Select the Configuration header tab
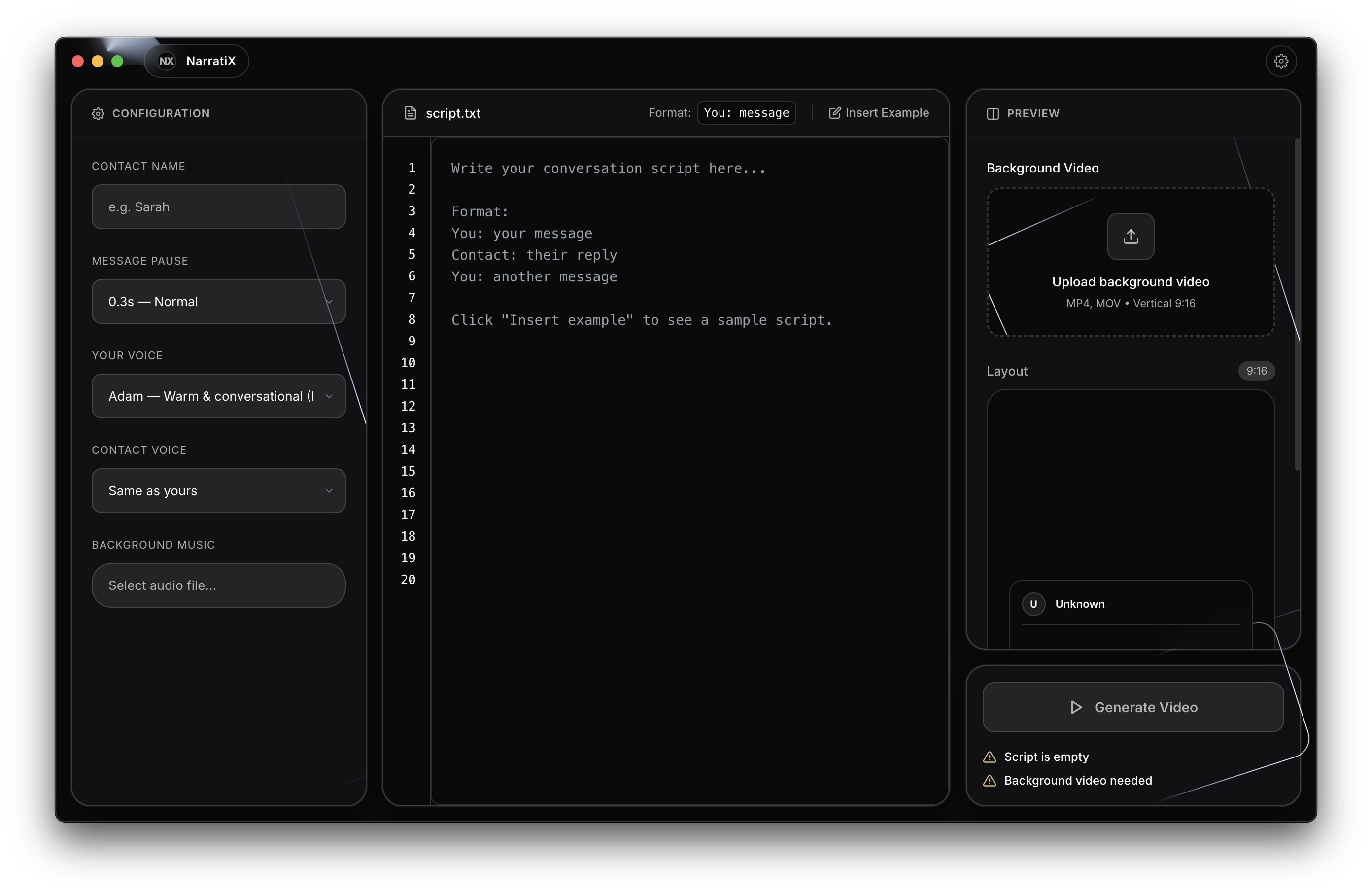This screenshot has height=895, width=1372. (160, 113)
